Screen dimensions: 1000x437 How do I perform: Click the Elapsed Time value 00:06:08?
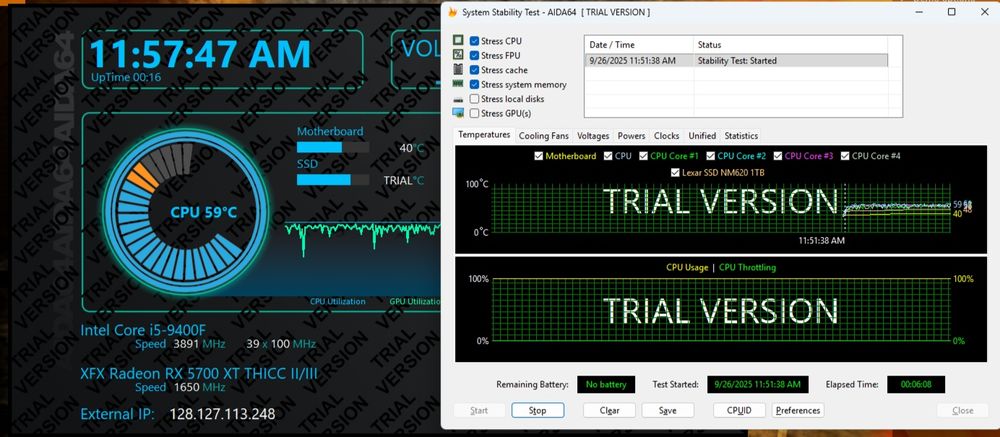916,385
